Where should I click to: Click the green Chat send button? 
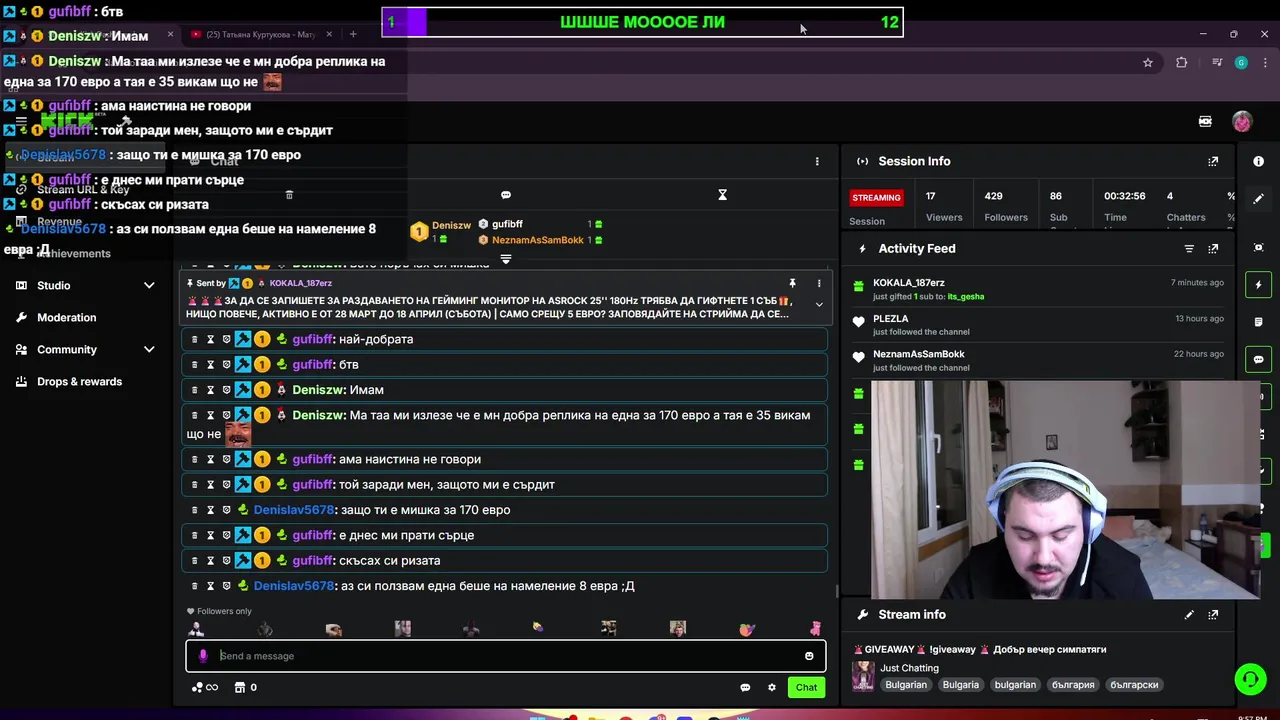806,687
